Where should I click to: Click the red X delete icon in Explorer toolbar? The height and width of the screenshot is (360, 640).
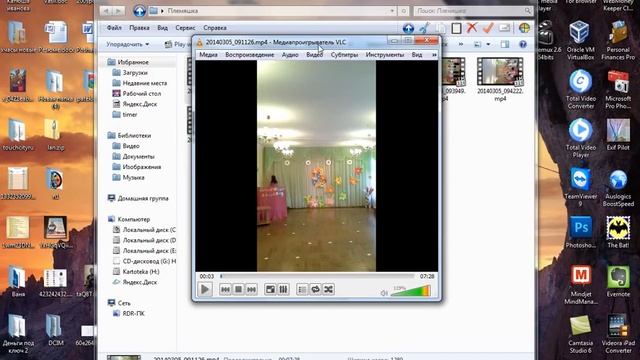tap(472, 28)
